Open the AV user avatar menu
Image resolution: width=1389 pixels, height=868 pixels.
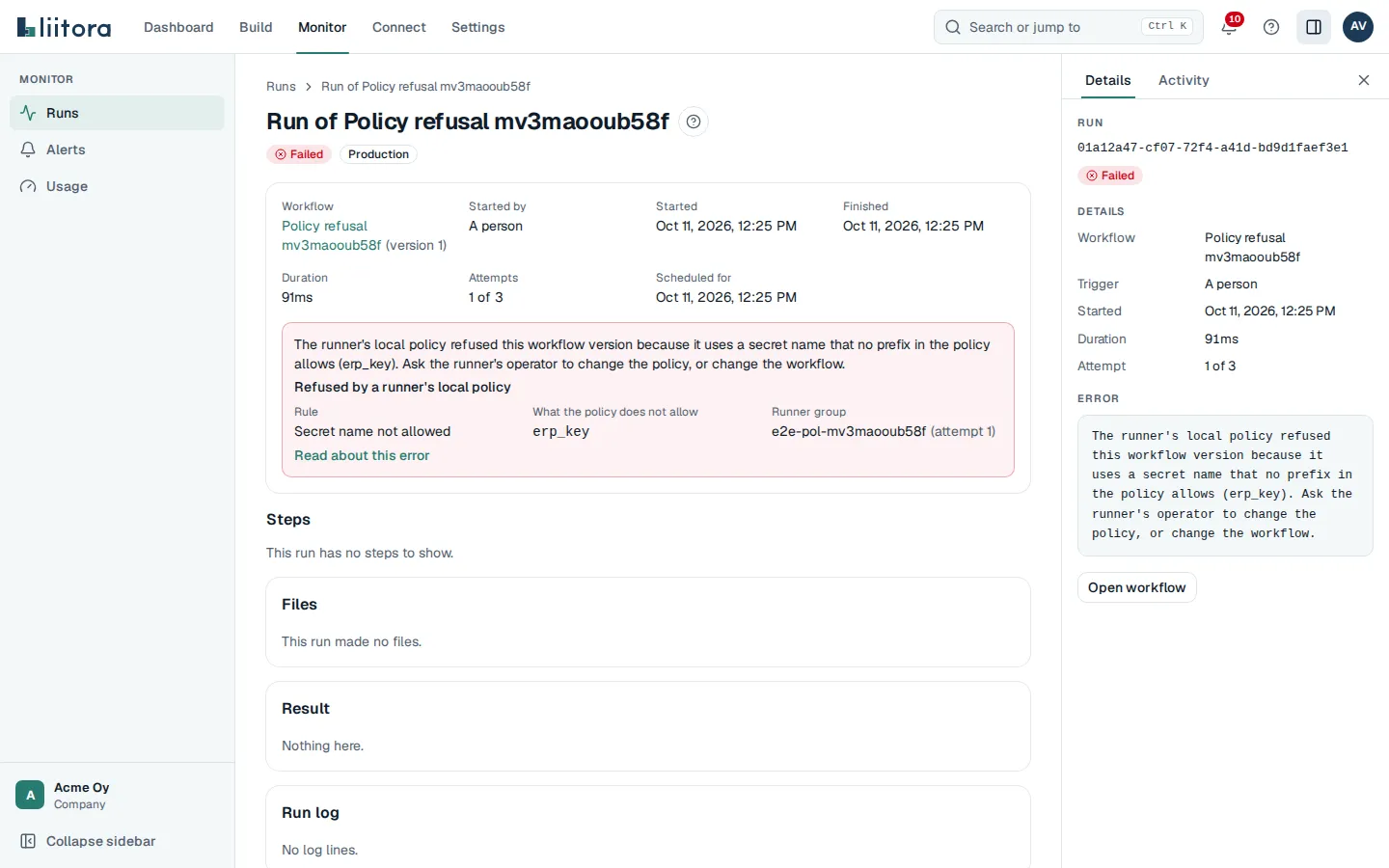coord(1358,27)
